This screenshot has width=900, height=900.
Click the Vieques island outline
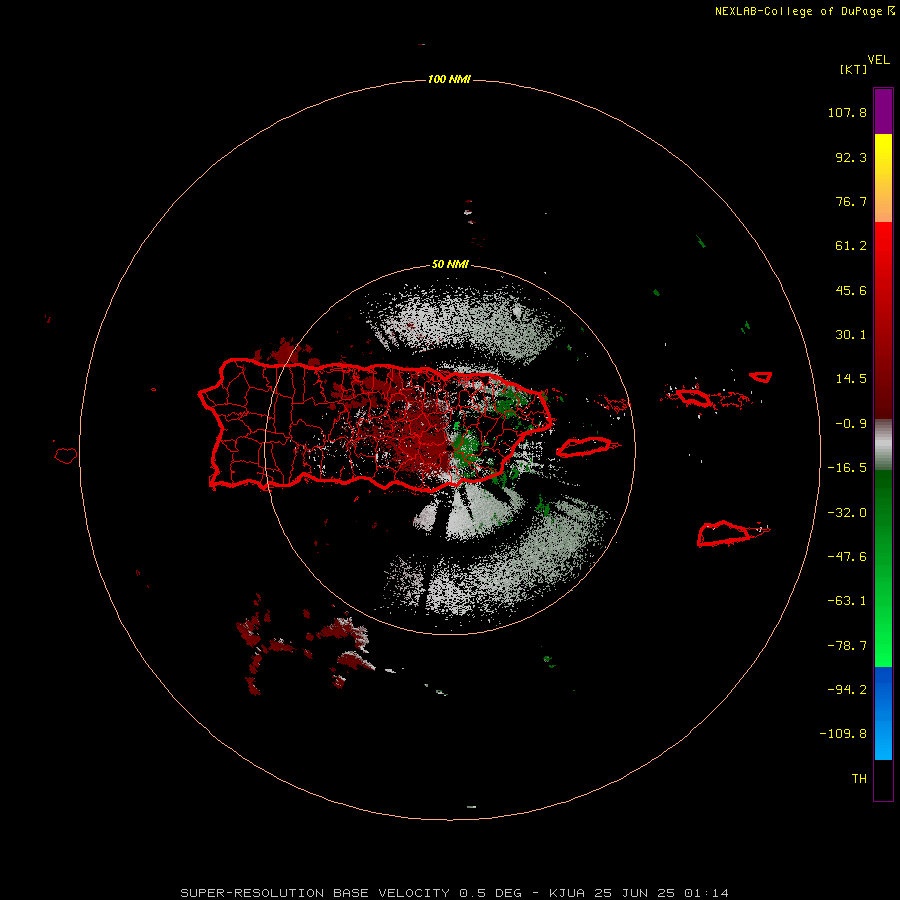point(584,447)
